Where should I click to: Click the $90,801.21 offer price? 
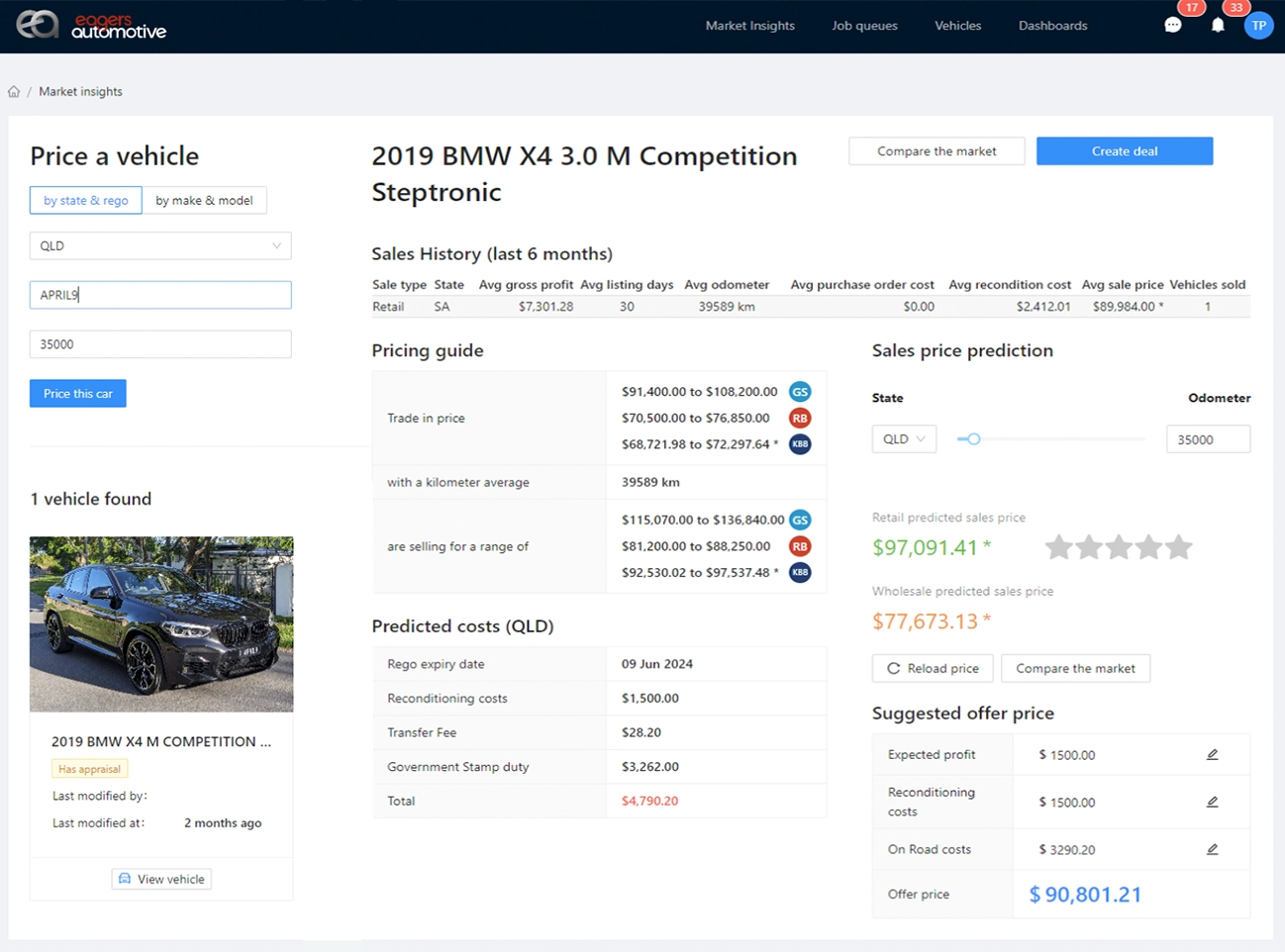click(1085, 895)
